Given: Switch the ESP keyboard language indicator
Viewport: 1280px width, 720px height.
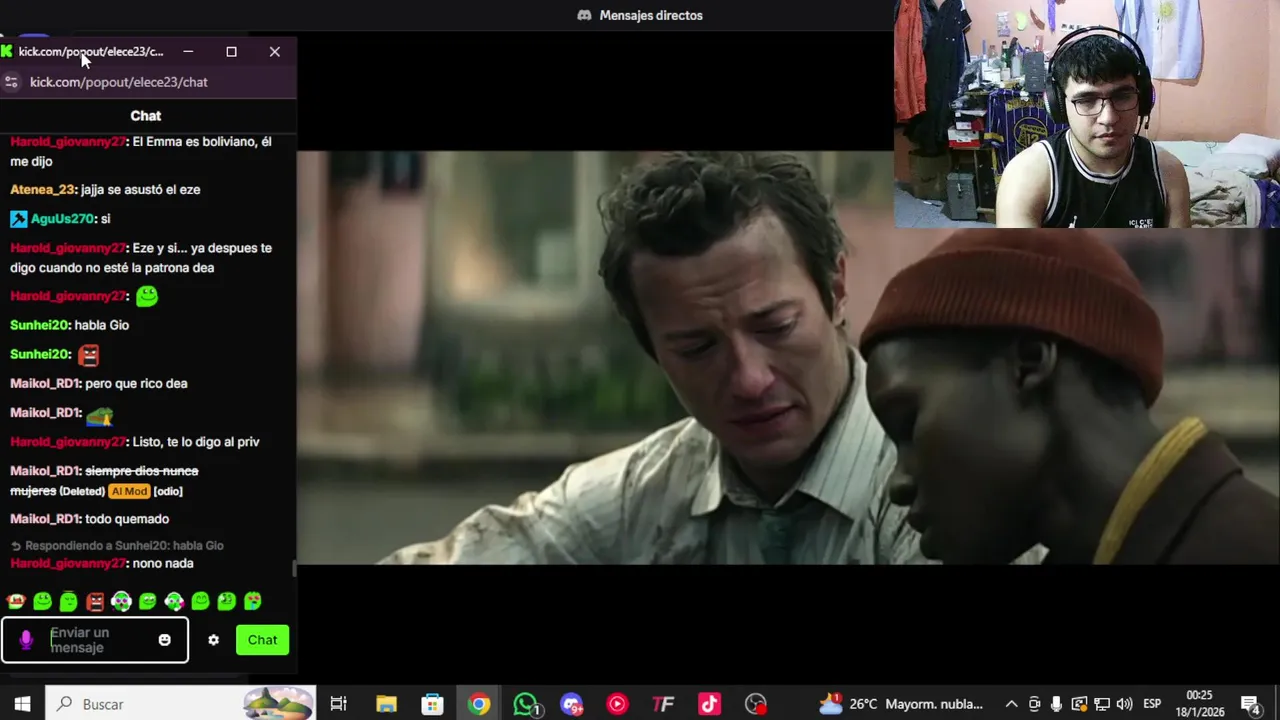Looking at the screenshot, I should click(x=1152, y=704).
